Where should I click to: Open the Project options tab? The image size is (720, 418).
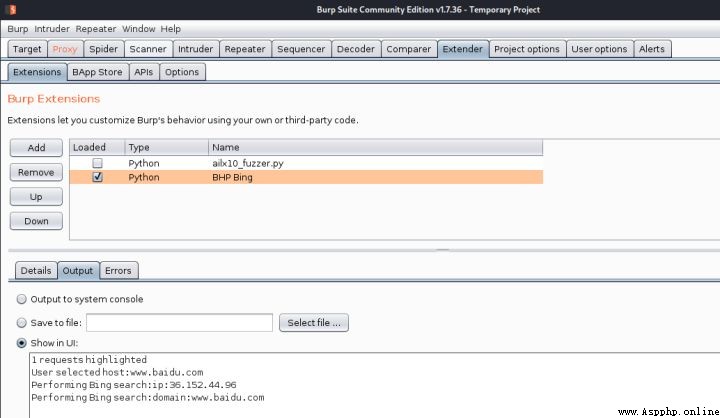point(527,49)
